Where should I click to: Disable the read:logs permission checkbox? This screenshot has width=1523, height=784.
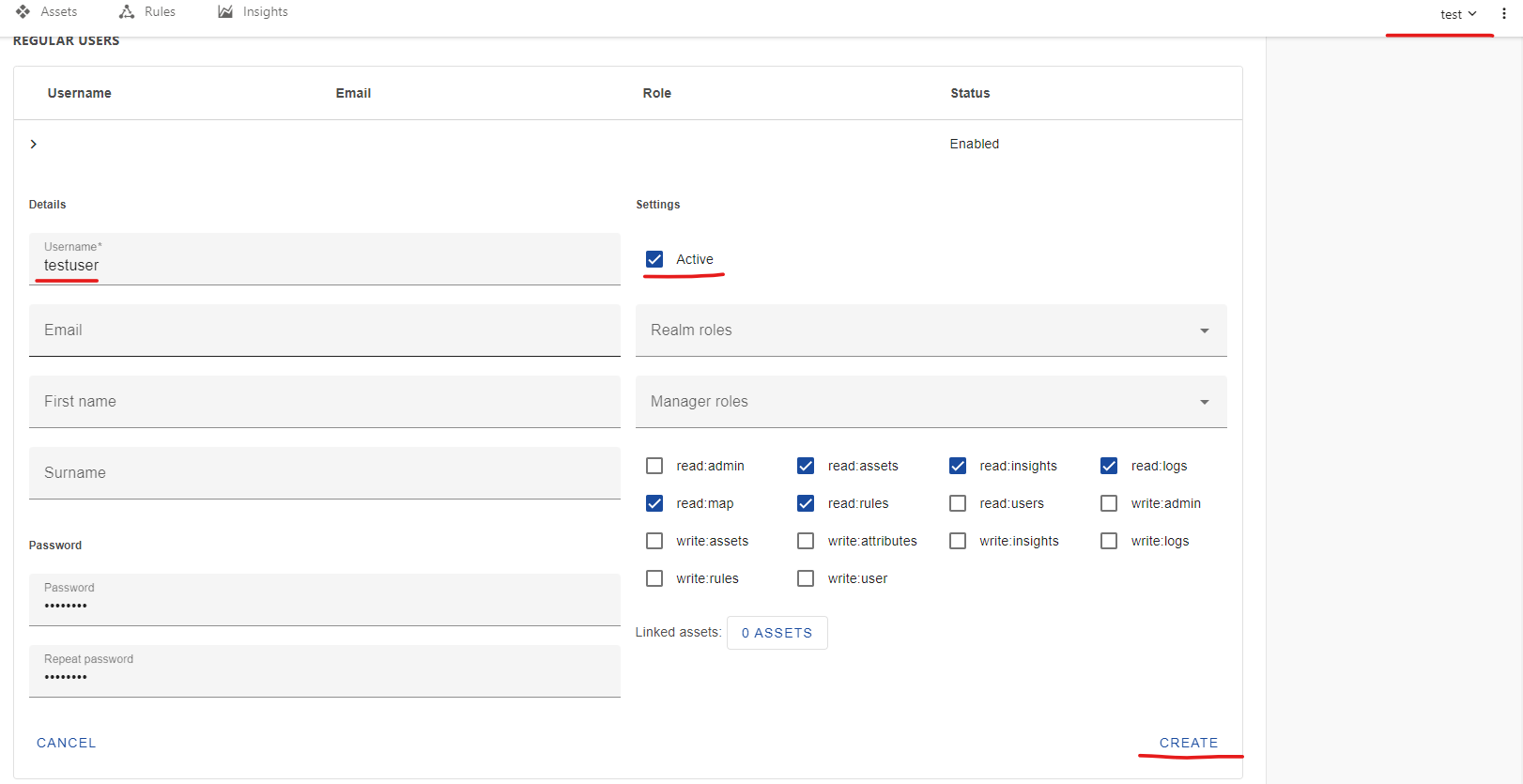point(1109,466)
